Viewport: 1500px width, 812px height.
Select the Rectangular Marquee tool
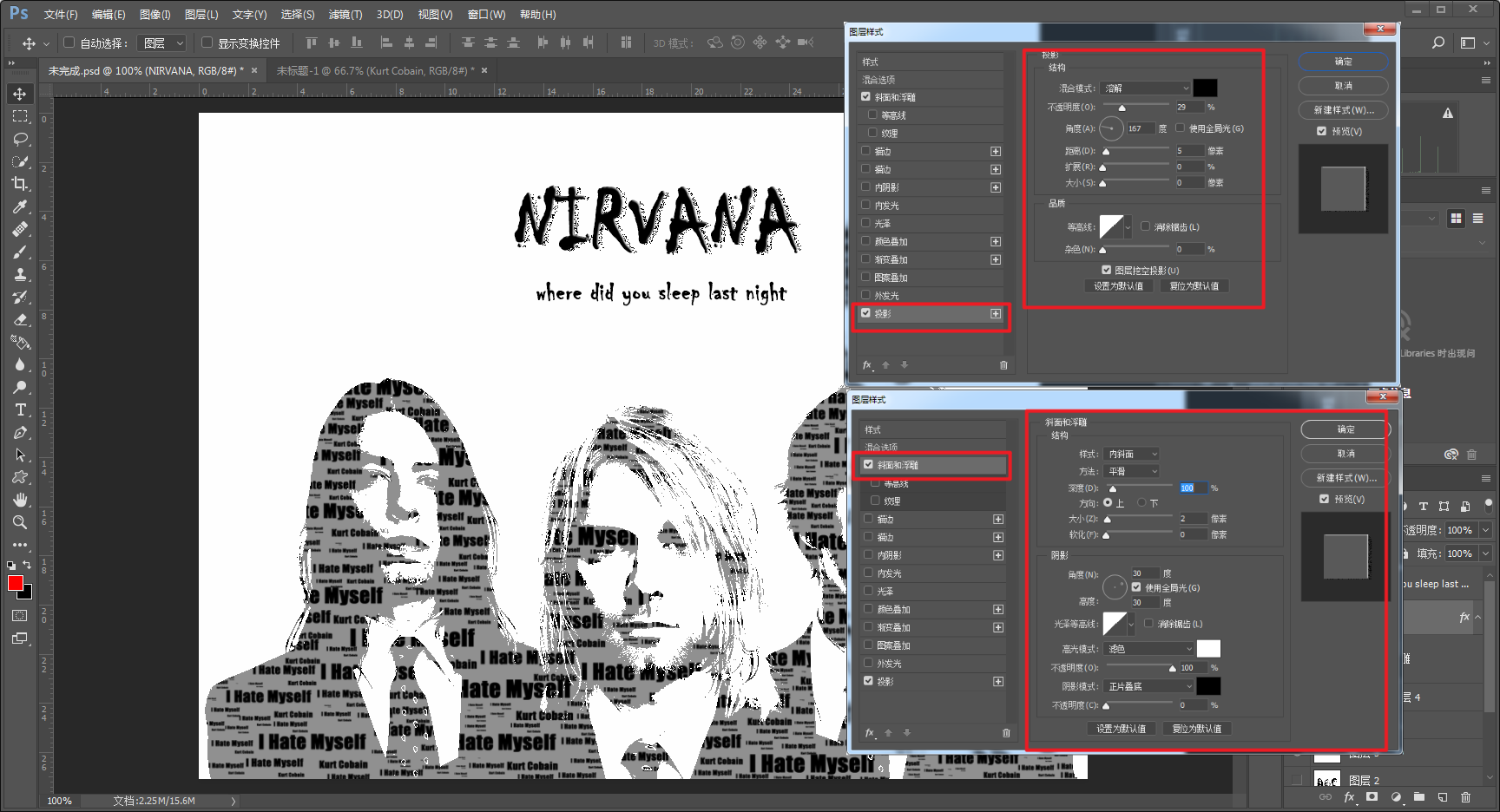click(x=19, y=116)
